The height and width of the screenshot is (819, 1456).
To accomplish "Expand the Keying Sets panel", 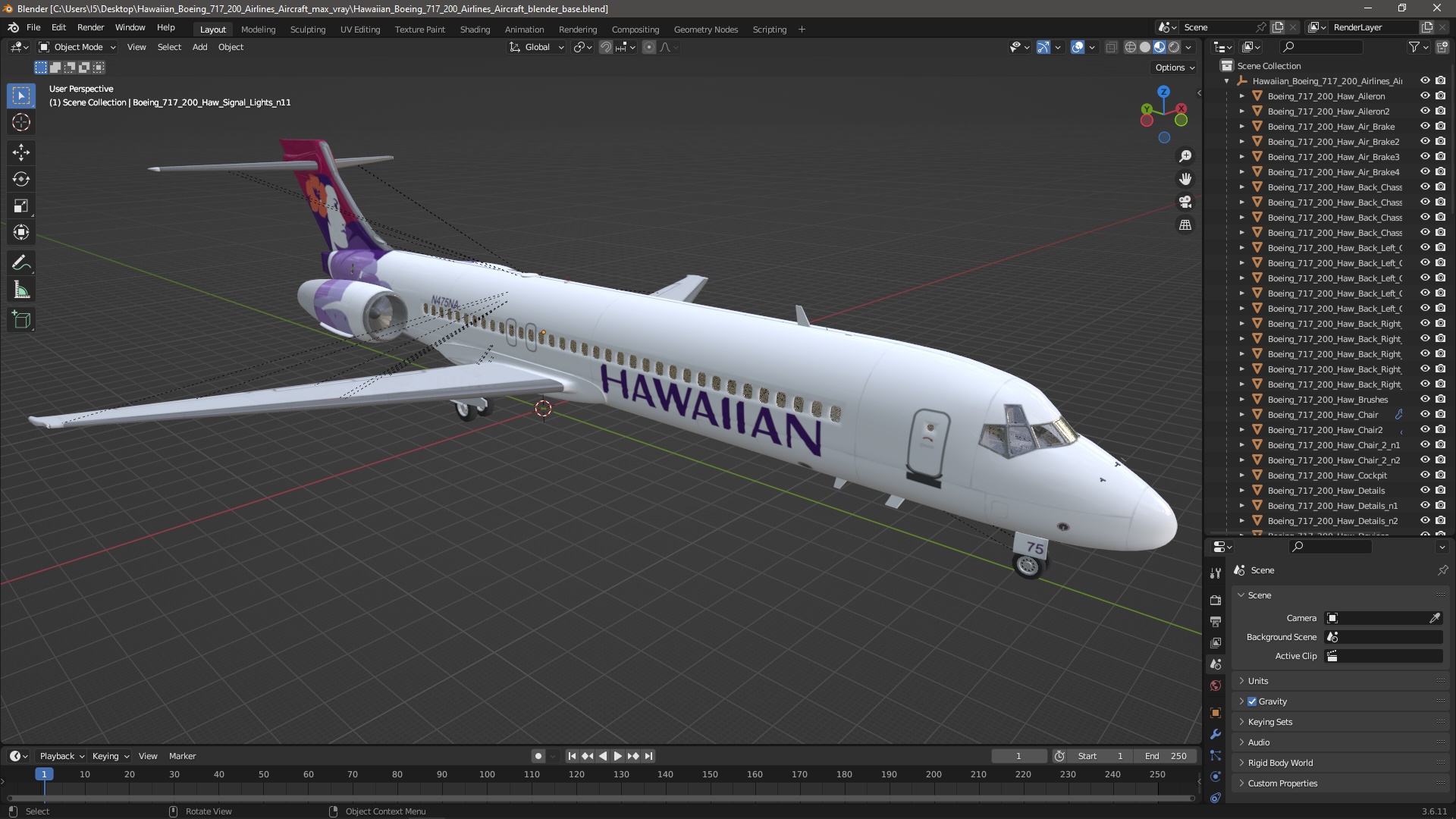I will click(1270, 722).
